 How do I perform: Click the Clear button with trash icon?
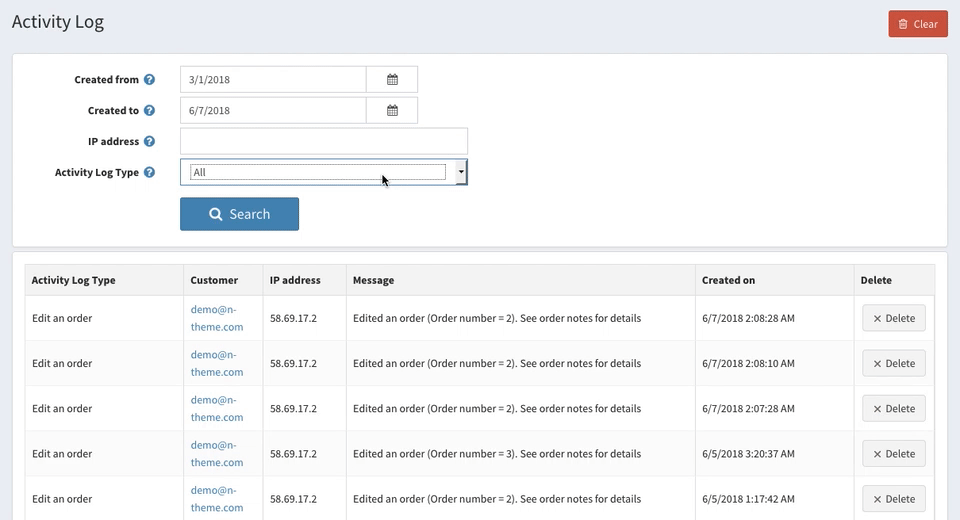(918, 24)
